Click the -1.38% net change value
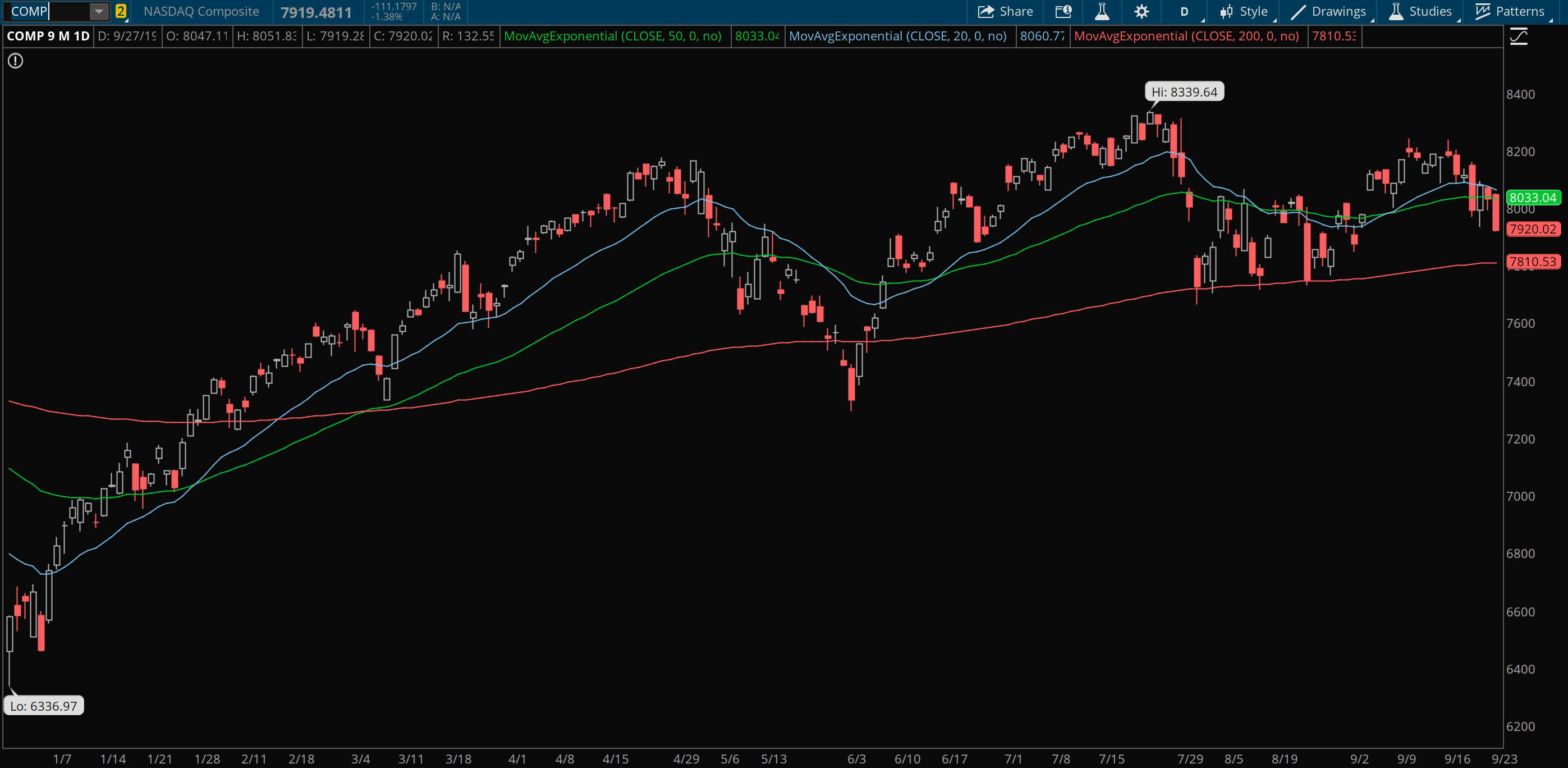Screen dimensions: 1568x768 (x=387, y=16)
